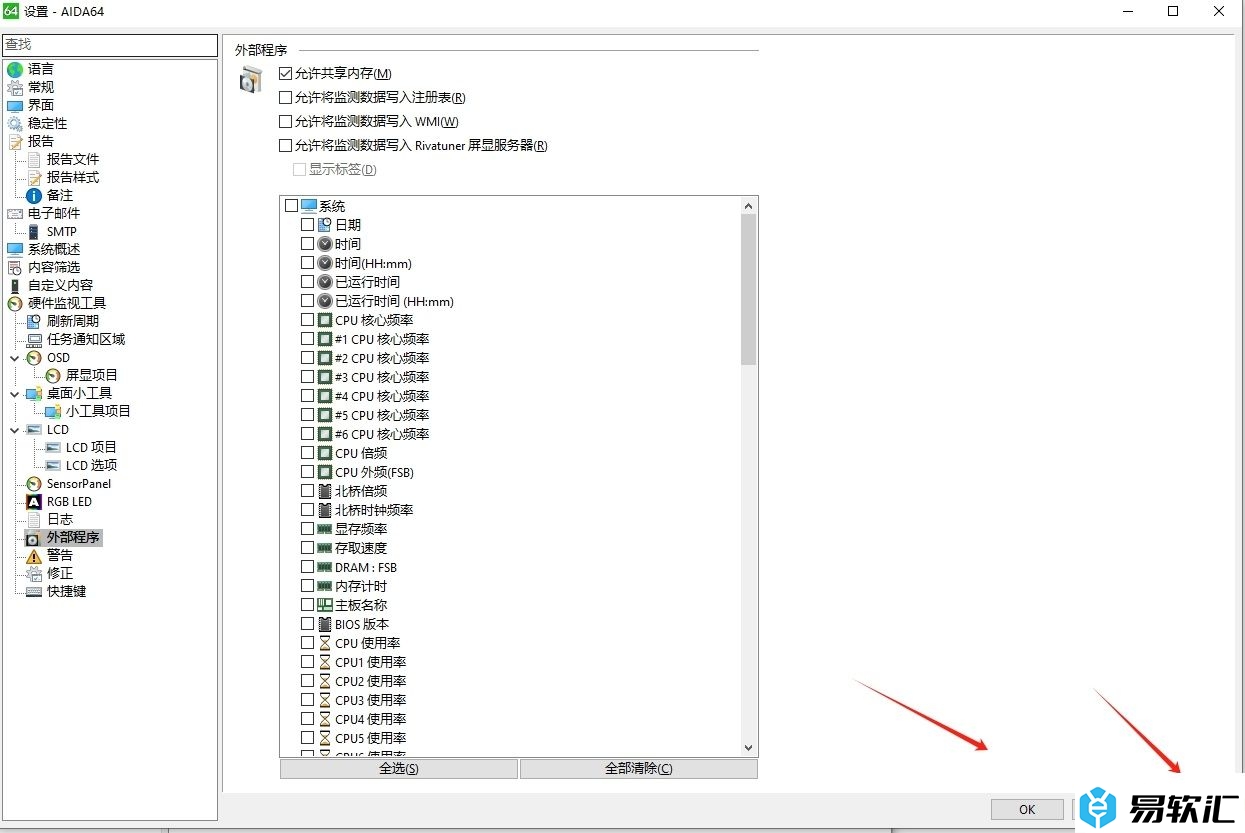Select the 时间(HH:mm) list row
Screen dimensions: 1245x833
[x=373, y=263]
